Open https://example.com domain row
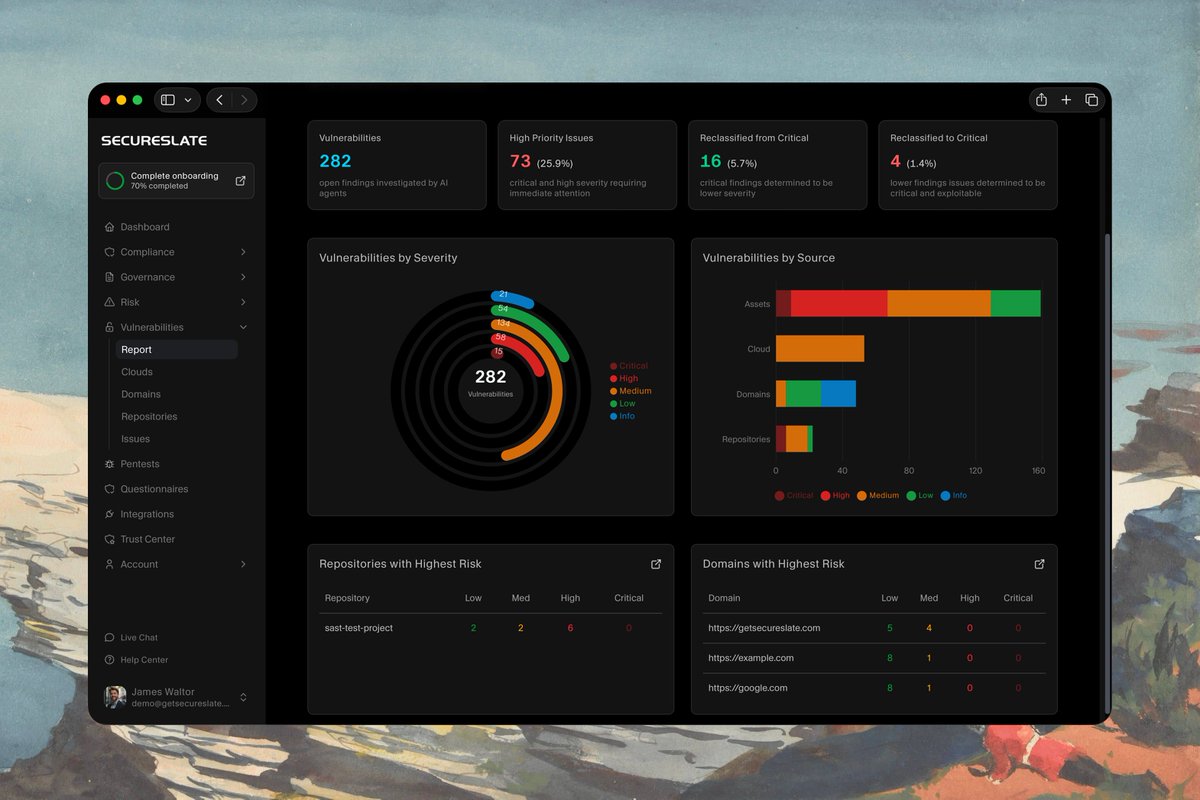This screenshot has height=800, width=1200. (x=874, y=658)
